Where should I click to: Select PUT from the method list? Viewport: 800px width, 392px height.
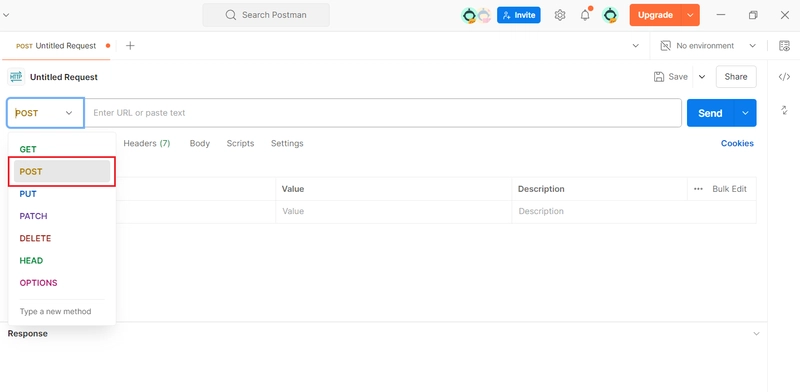[62, 194]
